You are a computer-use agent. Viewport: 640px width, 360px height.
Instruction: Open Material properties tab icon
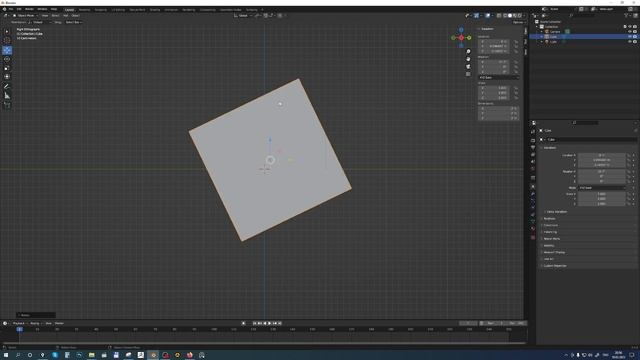coord(533,229)
